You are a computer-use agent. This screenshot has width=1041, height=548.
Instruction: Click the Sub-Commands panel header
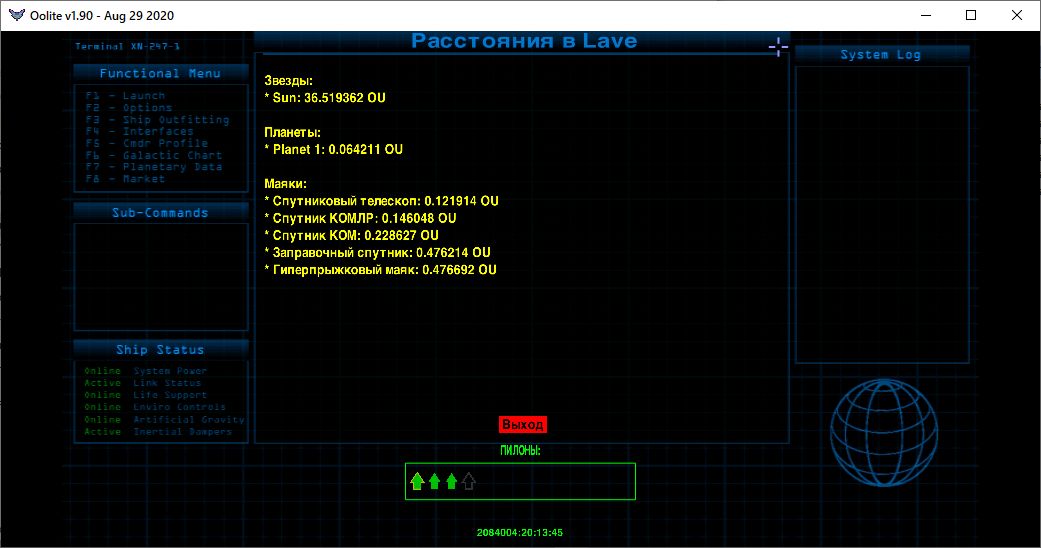click(160, 213)
